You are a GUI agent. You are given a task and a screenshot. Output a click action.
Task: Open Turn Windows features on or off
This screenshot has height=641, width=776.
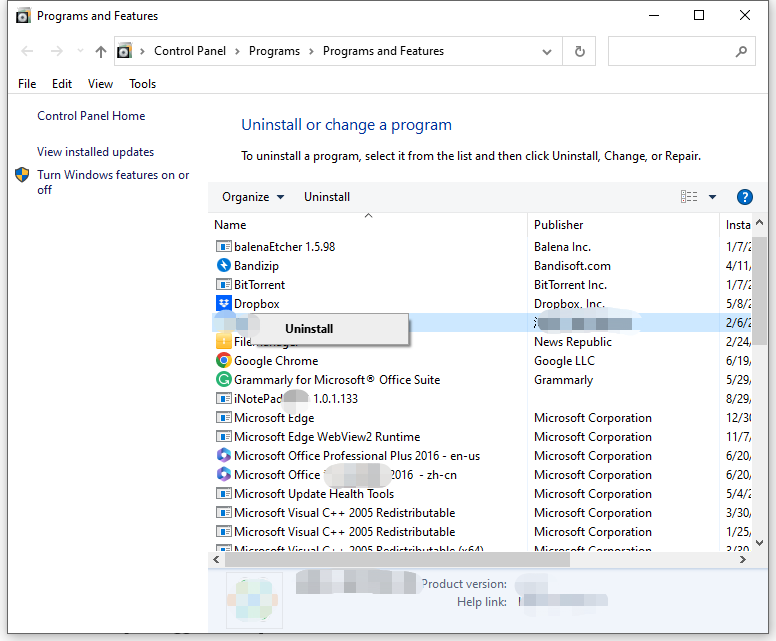113,182
